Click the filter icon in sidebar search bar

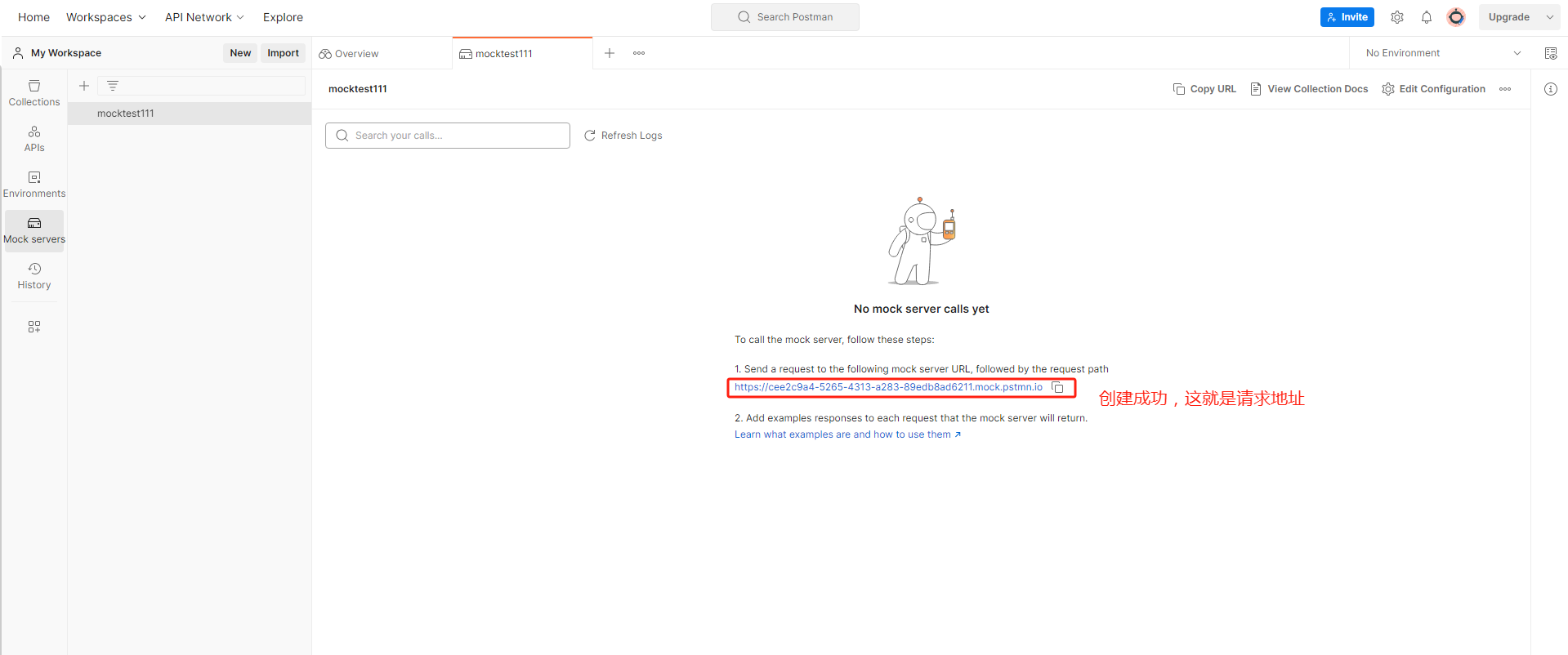pos(113,86)
